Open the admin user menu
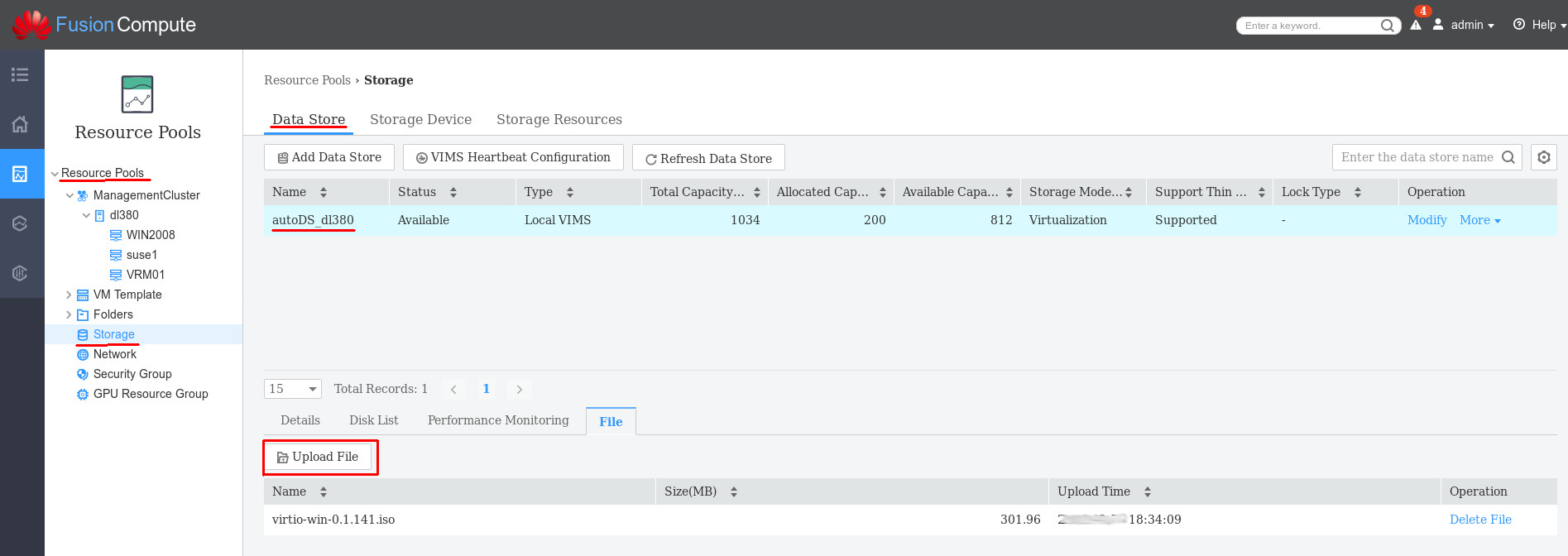The image size is (1568, 556). (x=1465, y=25)
